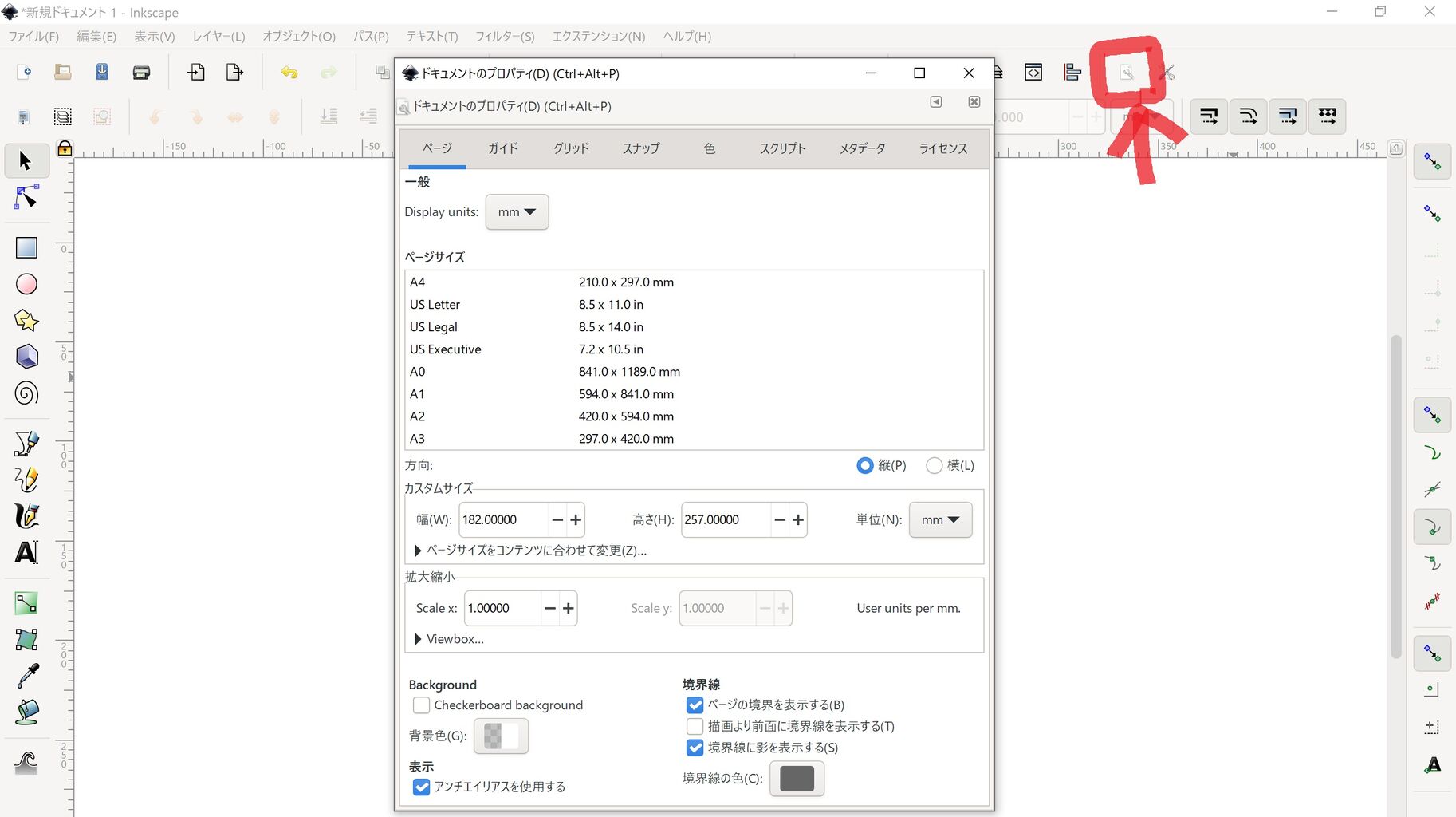Expand the Viewbox section

[x=419, y=638]
